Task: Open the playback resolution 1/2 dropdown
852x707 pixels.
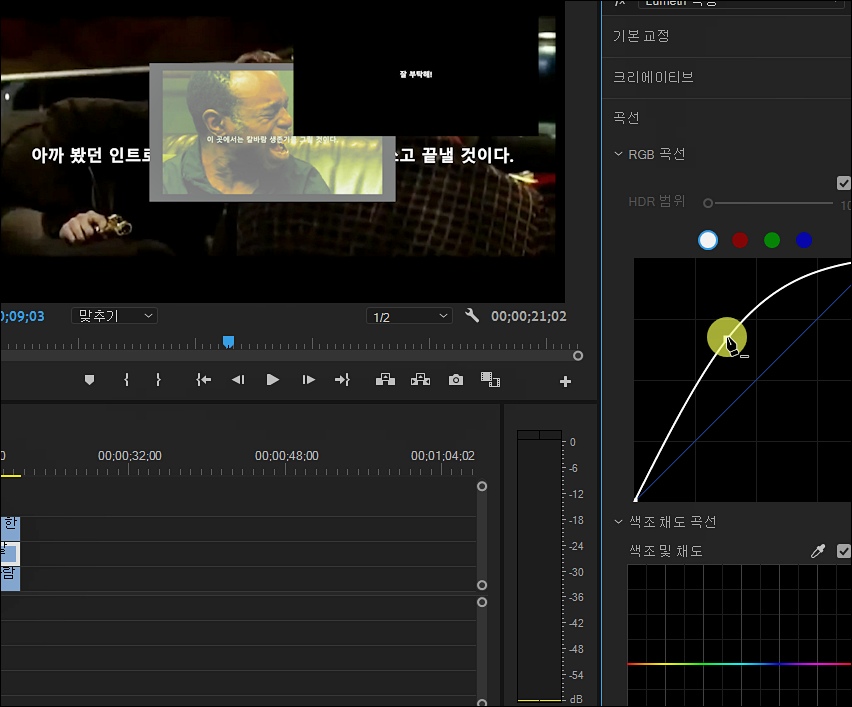Action: click(x=409, y=316)
